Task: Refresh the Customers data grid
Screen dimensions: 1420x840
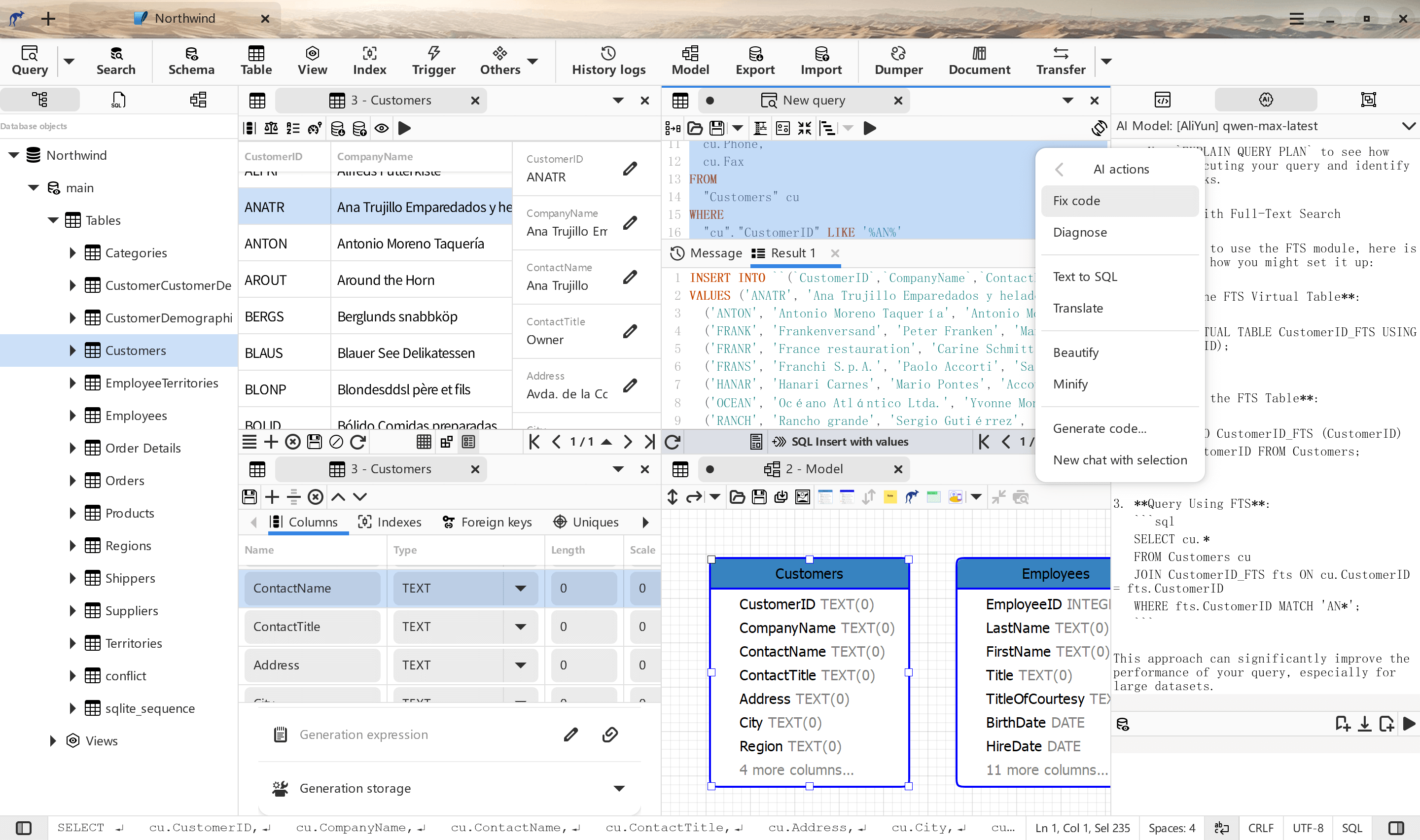Action: pos(358,442)
